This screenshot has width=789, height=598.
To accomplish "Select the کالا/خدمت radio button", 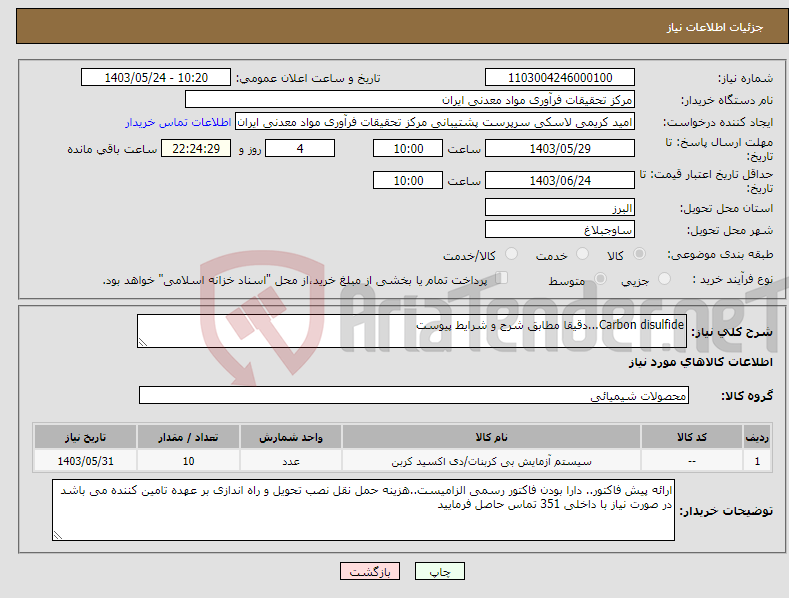I will (511, 254).
